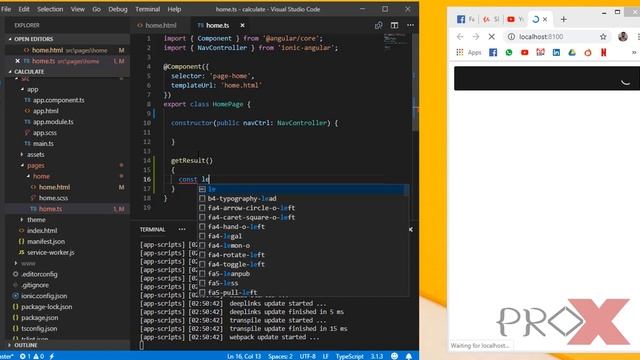The height and width of the screenshot is (360, 640).
Task: Change encoding via UTF-8 status item
Action: 308,356
